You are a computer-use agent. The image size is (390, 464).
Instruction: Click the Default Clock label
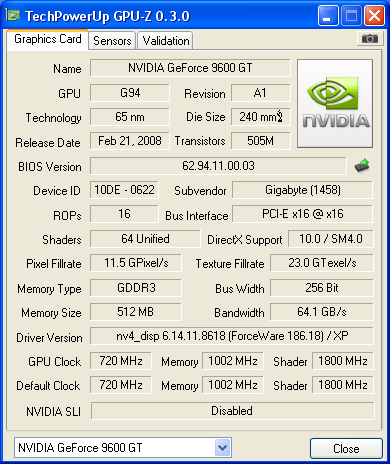coord(48,386)
